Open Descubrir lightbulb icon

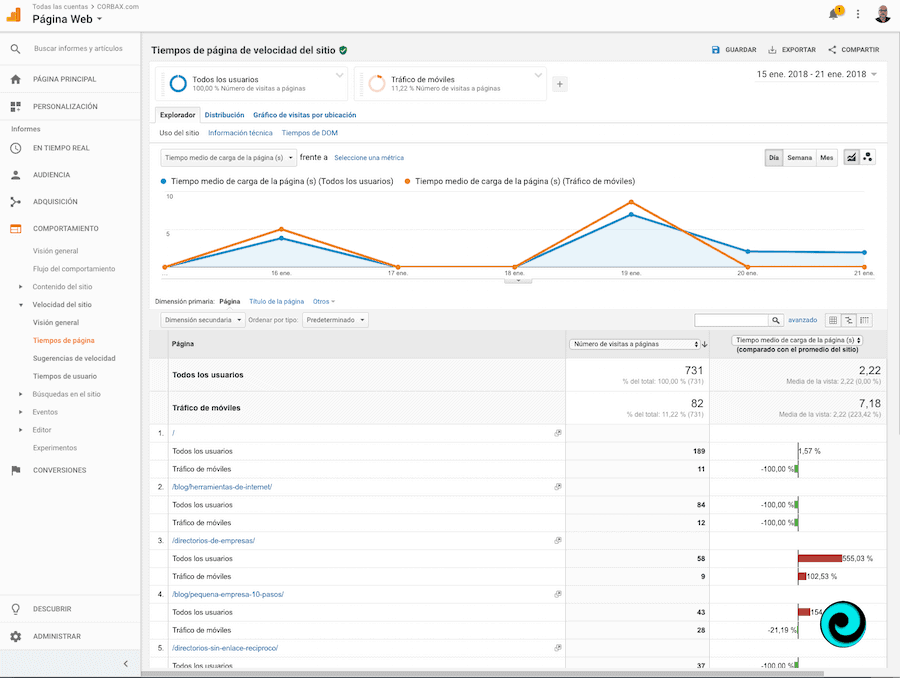[x=15, y=609]
